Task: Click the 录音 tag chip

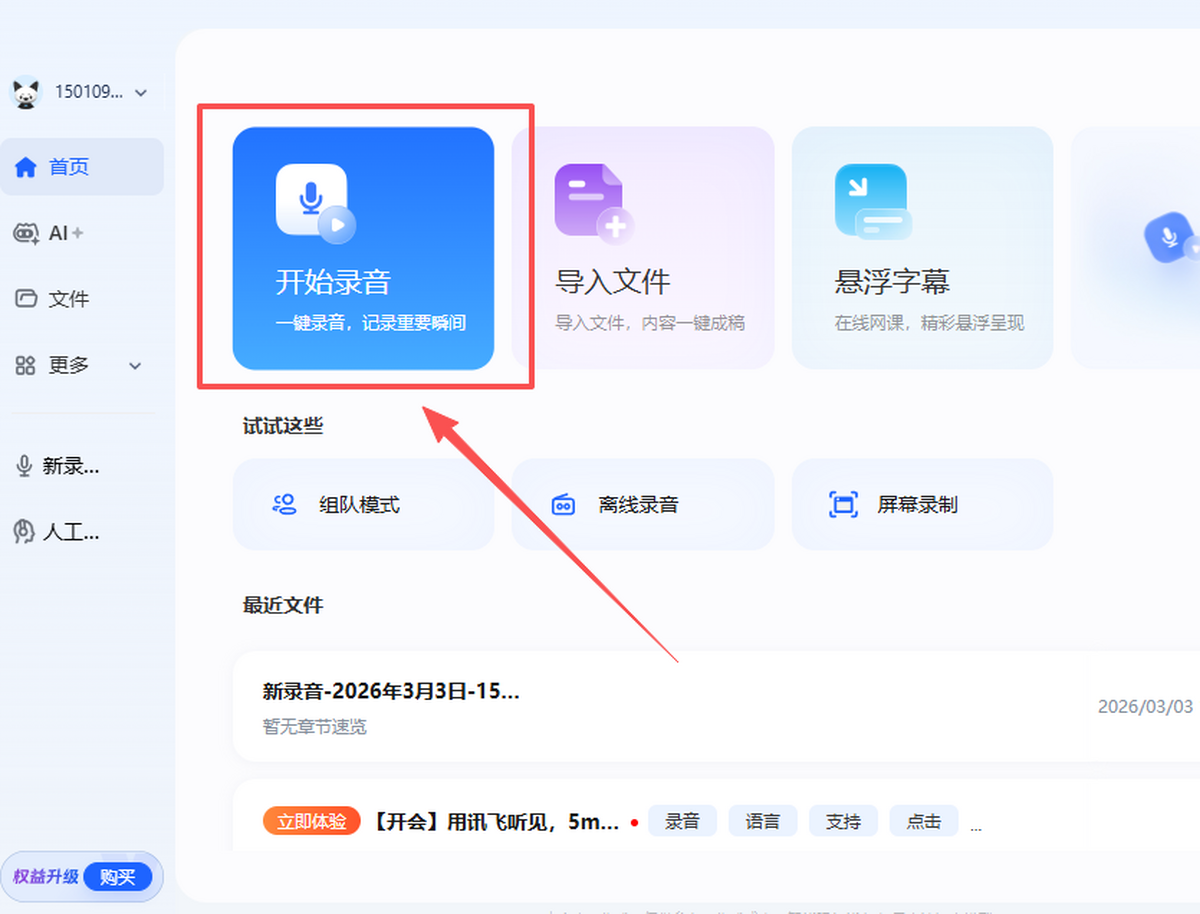Action: pyautogui.click(x=683, y=822)
